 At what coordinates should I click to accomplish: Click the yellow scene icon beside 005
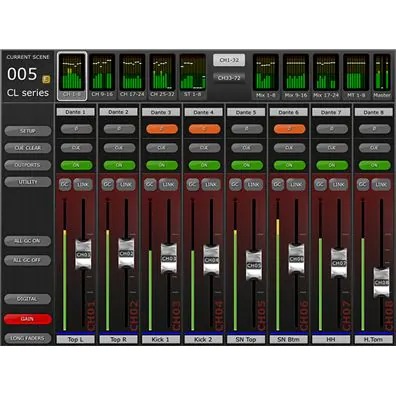point(46,79)
